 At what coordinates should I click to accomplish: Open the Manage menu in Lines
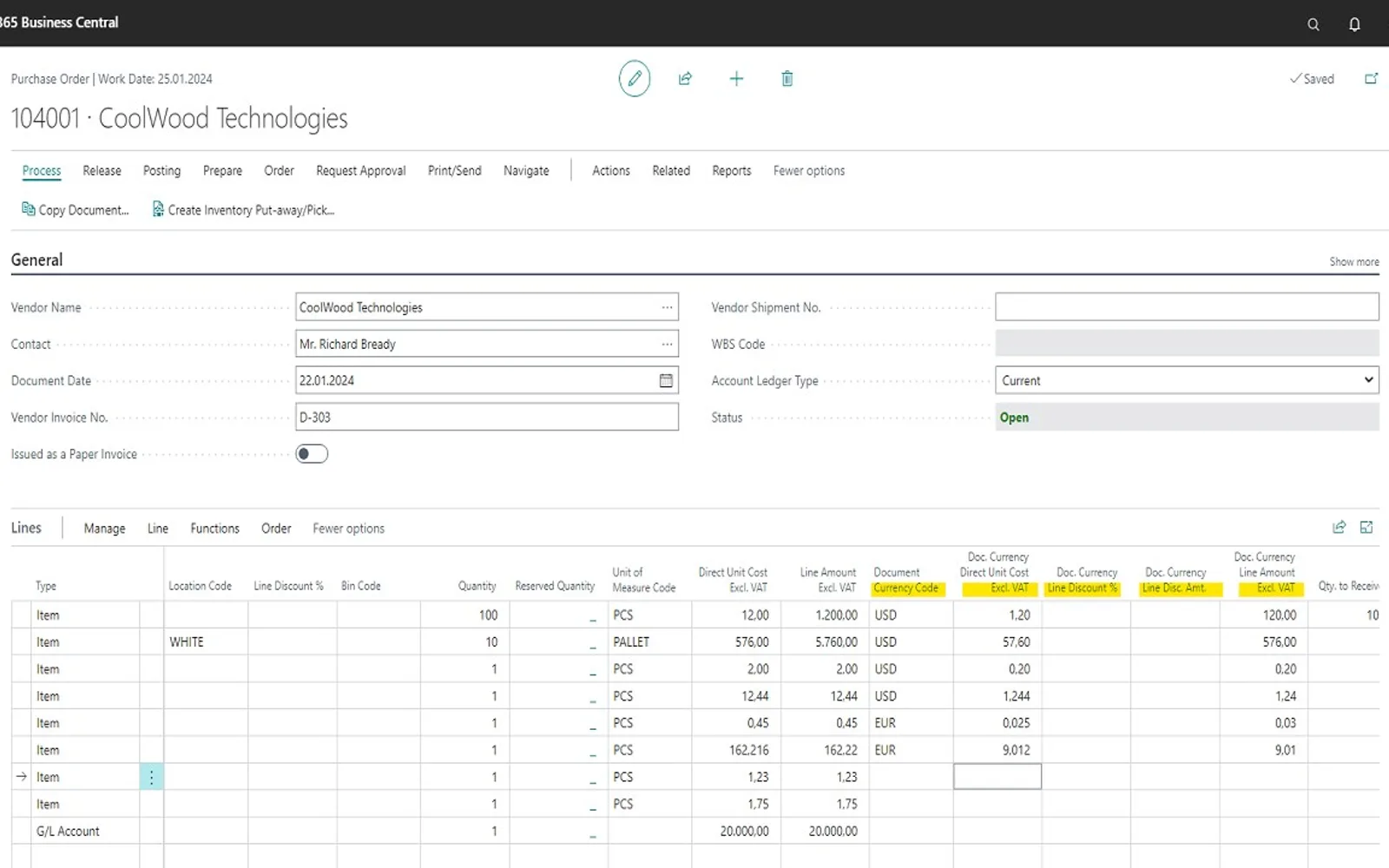click(104, 529)
